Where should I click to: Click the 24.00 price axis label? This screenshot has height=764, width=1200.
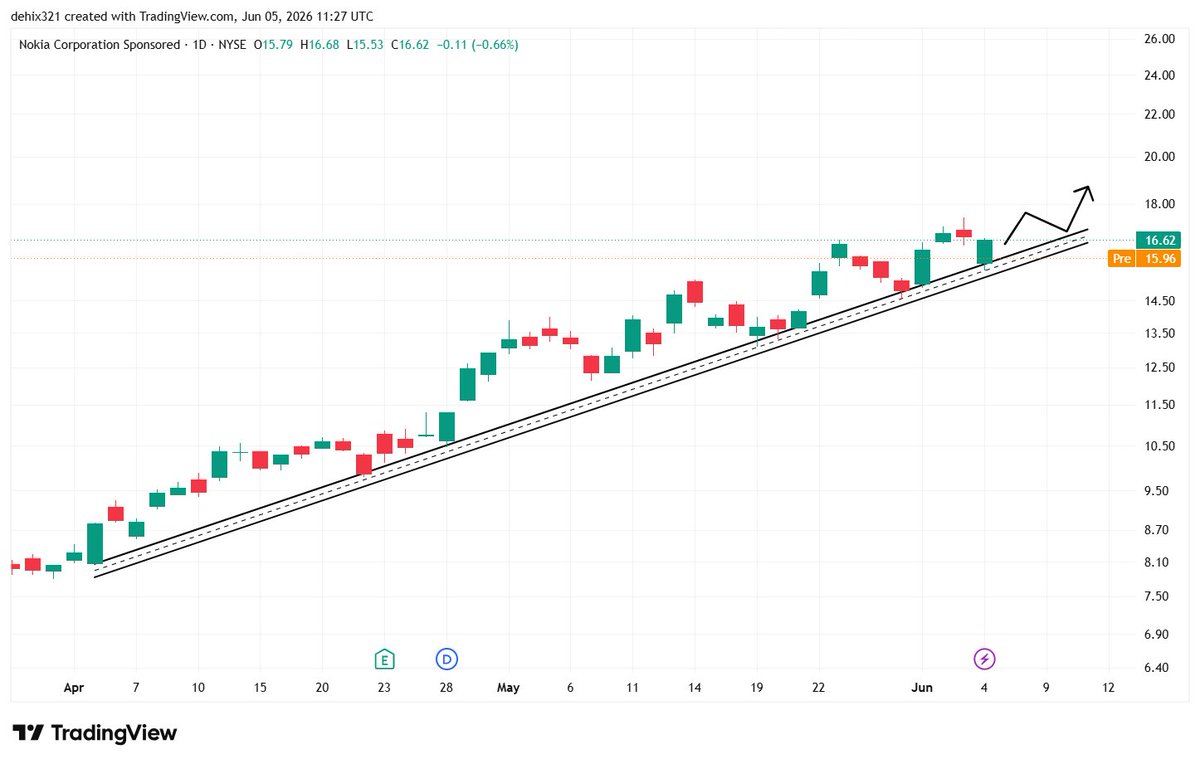pos(1158,75)
